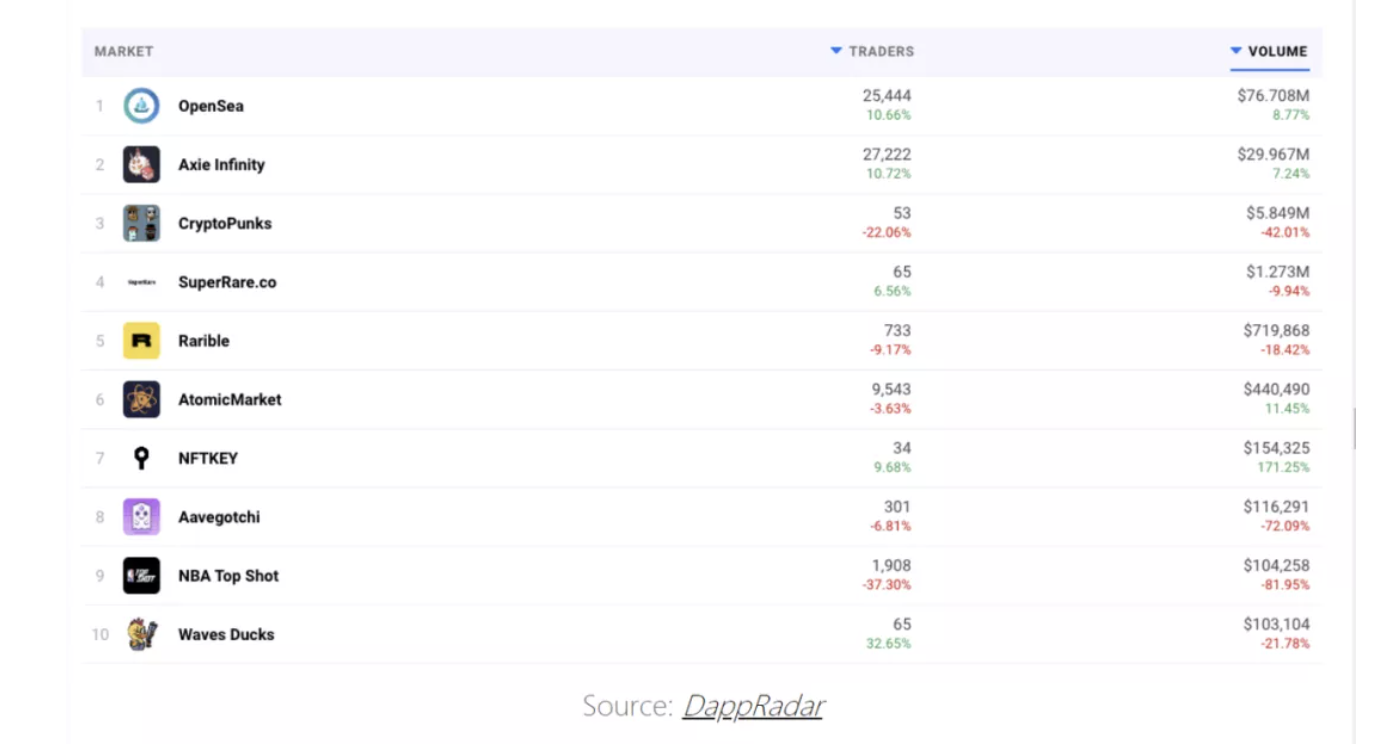Click the AtomicMarket logo icon
Image resolution: width=1386 pixels, height=754 pixels.
(x=141, y=400)
